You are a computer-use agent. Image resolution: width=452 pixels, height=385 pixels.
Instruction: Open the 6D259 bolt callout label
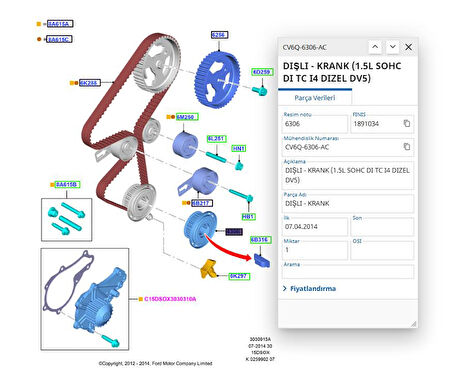(262, 72)
